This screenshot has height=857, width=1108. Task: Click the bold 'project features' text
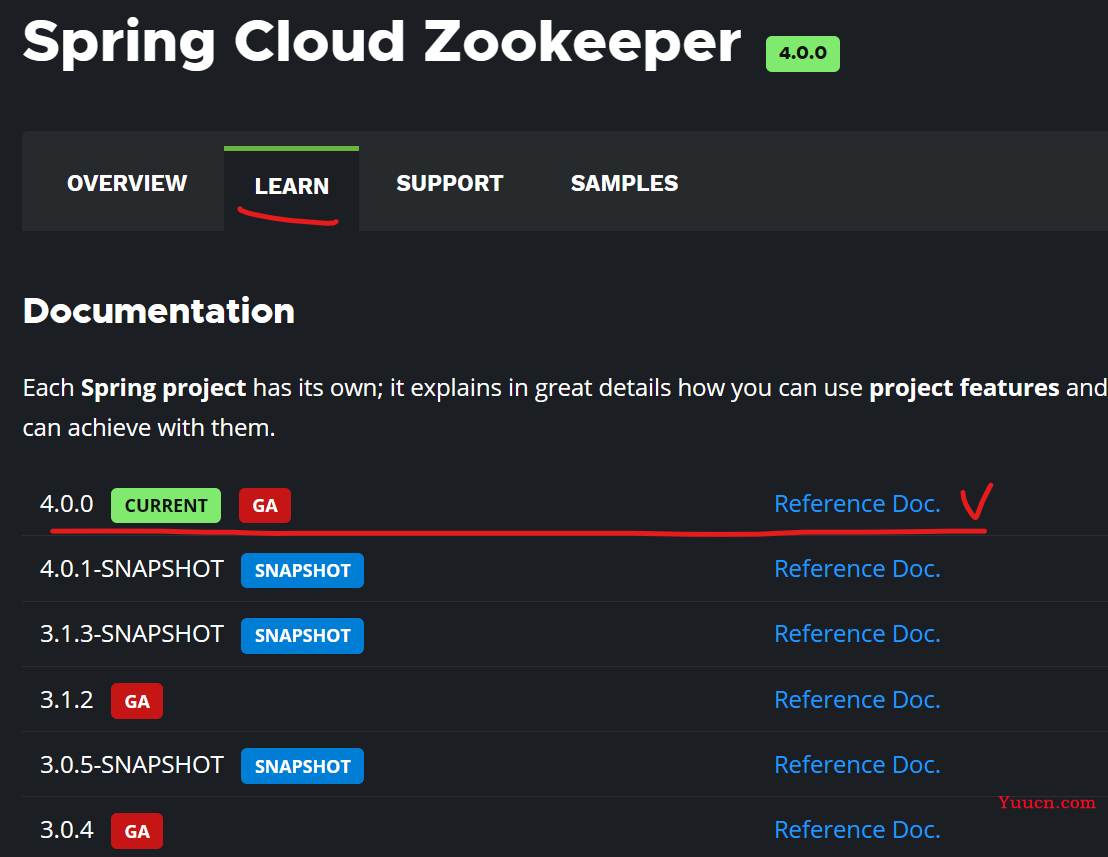click(964, 388)
